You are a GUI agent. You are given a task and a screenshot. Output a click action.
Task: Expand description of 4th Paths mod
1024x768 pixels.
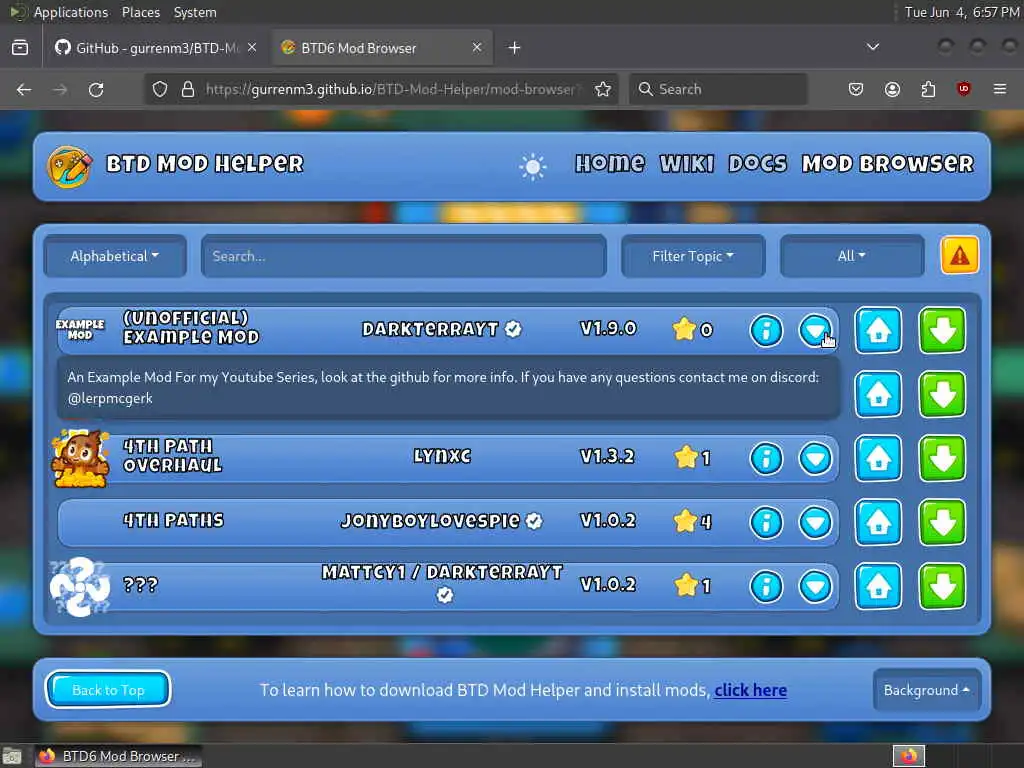[815, 522]
